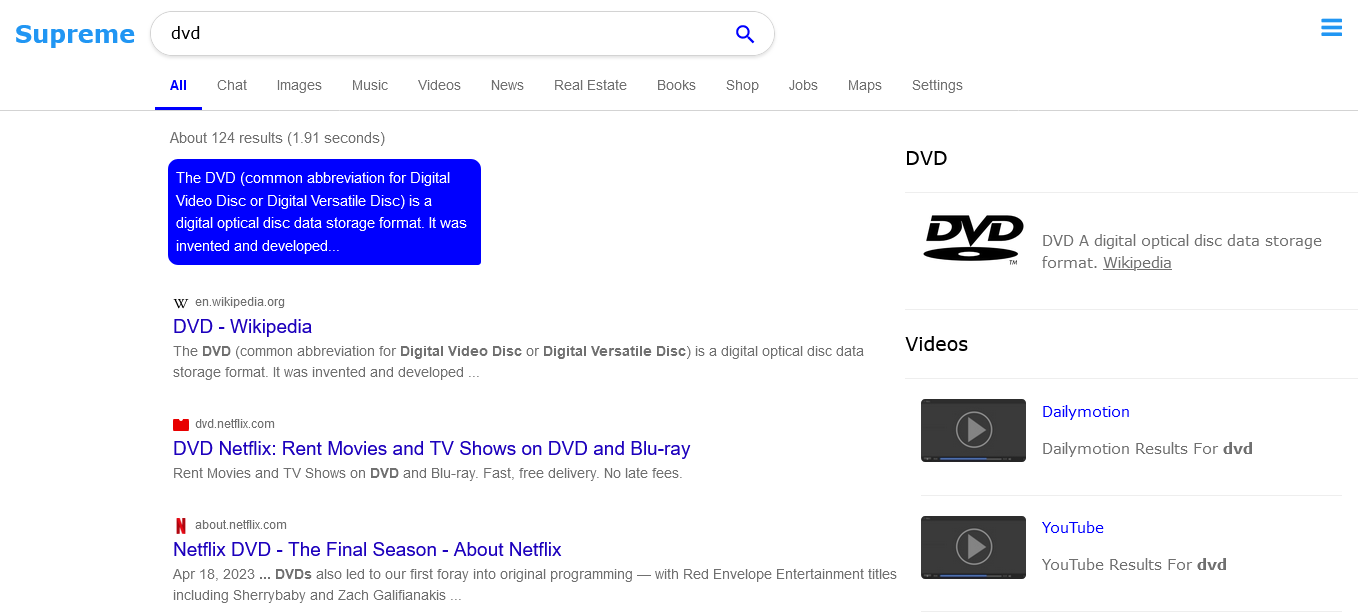
Task: Open the Shop tab
Action: tap(742, 85)
